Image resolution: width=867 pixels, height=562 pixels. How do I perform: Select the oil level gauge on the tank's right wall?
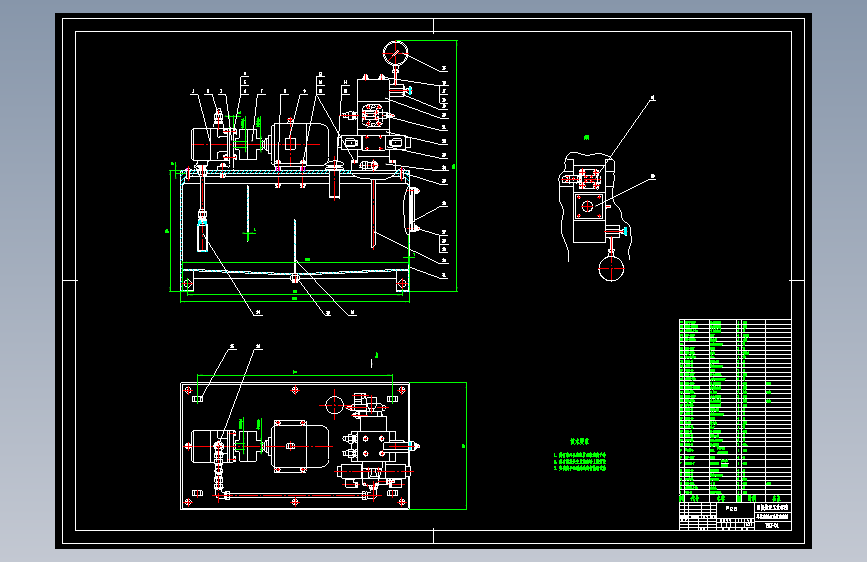coord(412,210)
